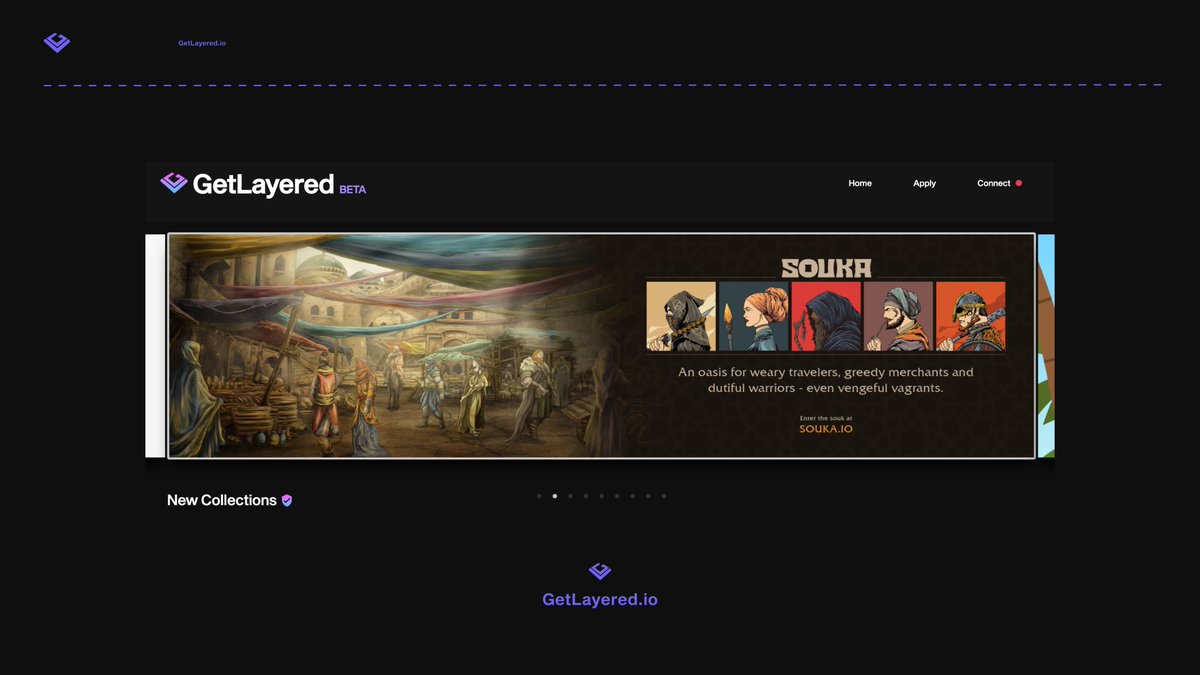Click the logo icon above the large GetLayered.io text

600,571
